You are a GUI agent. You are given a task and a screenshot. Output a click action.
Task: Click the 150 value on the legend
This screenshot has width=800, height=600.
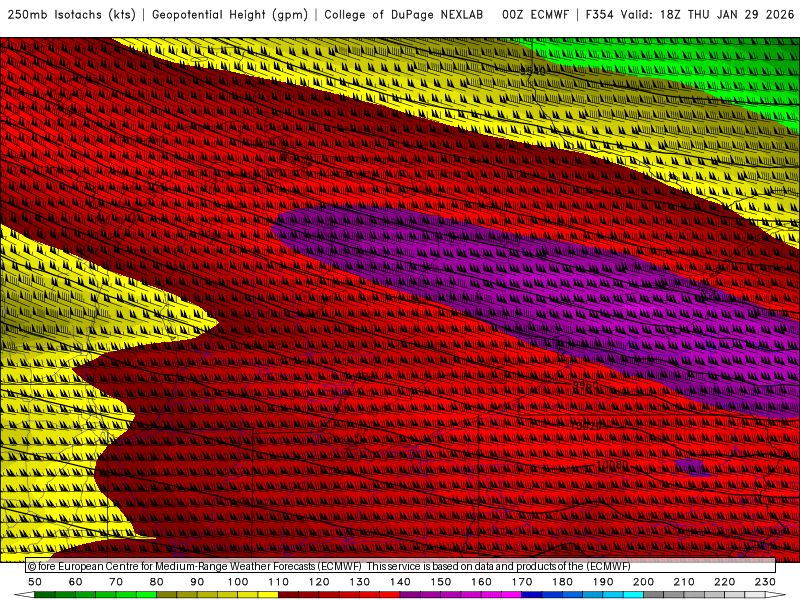tap(440, 582)
